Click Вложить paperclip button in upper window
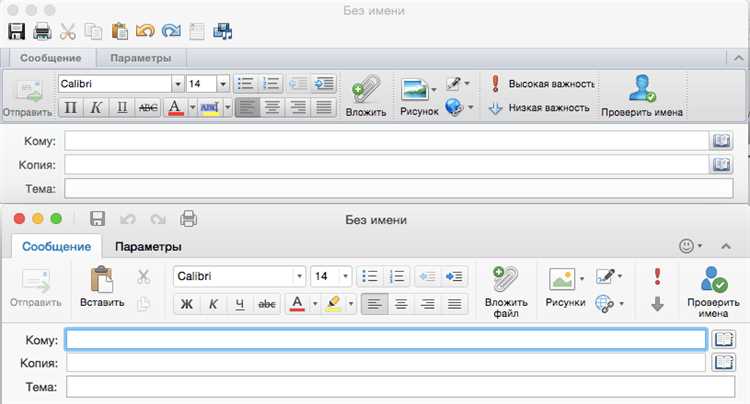 click(366, 96)
